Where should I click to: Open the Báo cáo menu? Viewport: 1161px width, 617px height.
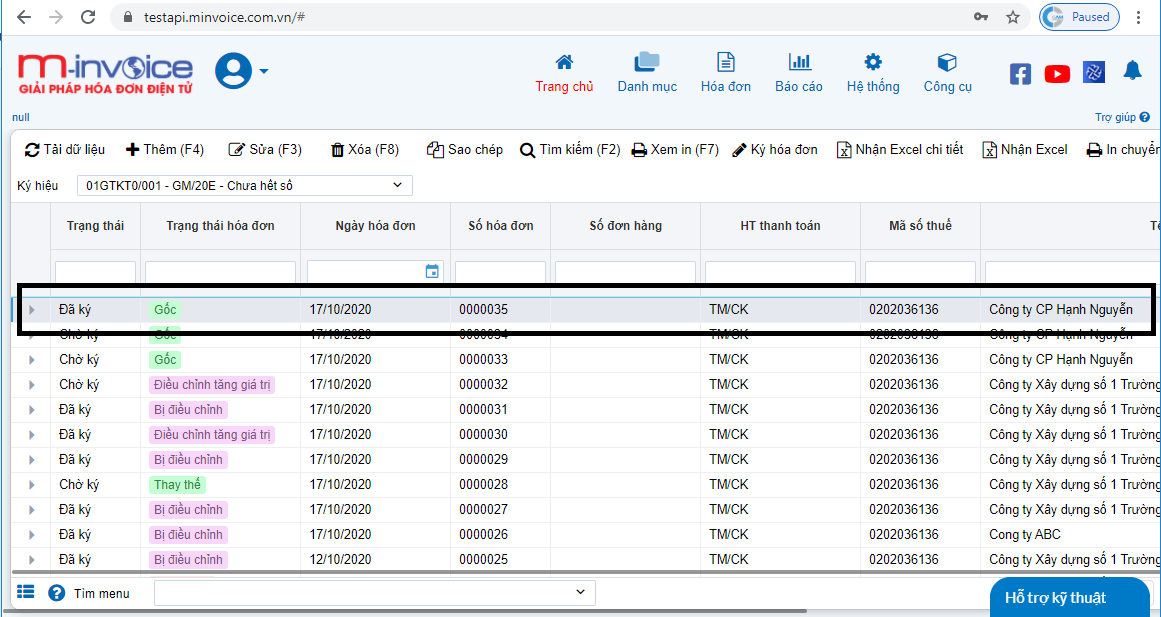(x=799, y=73)
